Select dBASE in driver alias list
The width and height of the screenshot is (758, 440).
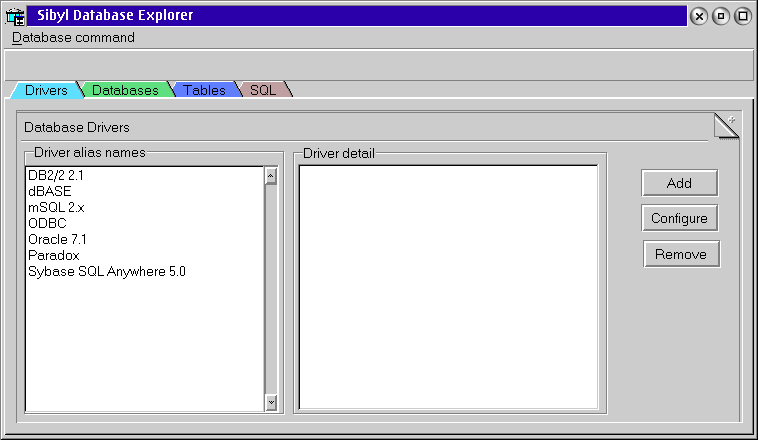[145, 191]
